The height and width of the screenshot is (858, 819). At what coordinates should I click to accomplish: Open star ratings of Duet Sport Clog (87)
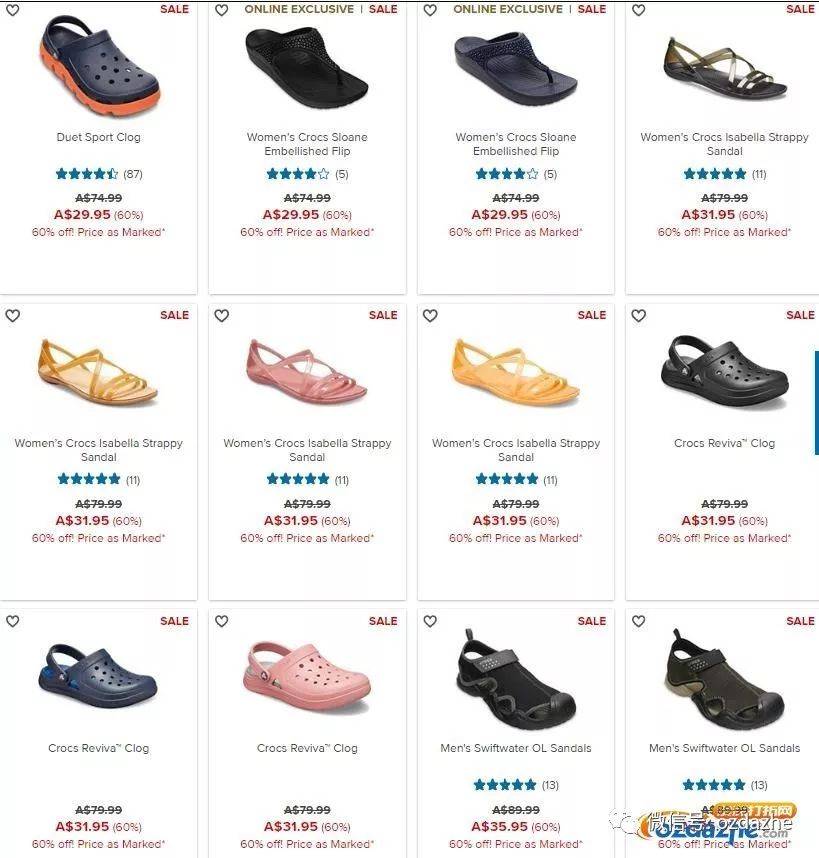(x=98, y=174)
